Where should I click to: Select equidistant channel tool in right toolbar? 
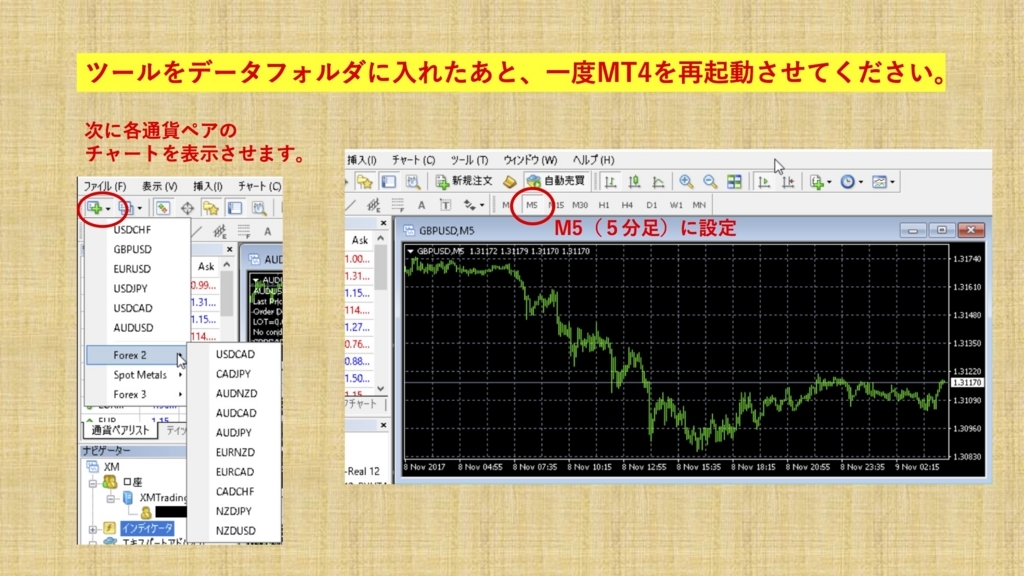373,205
